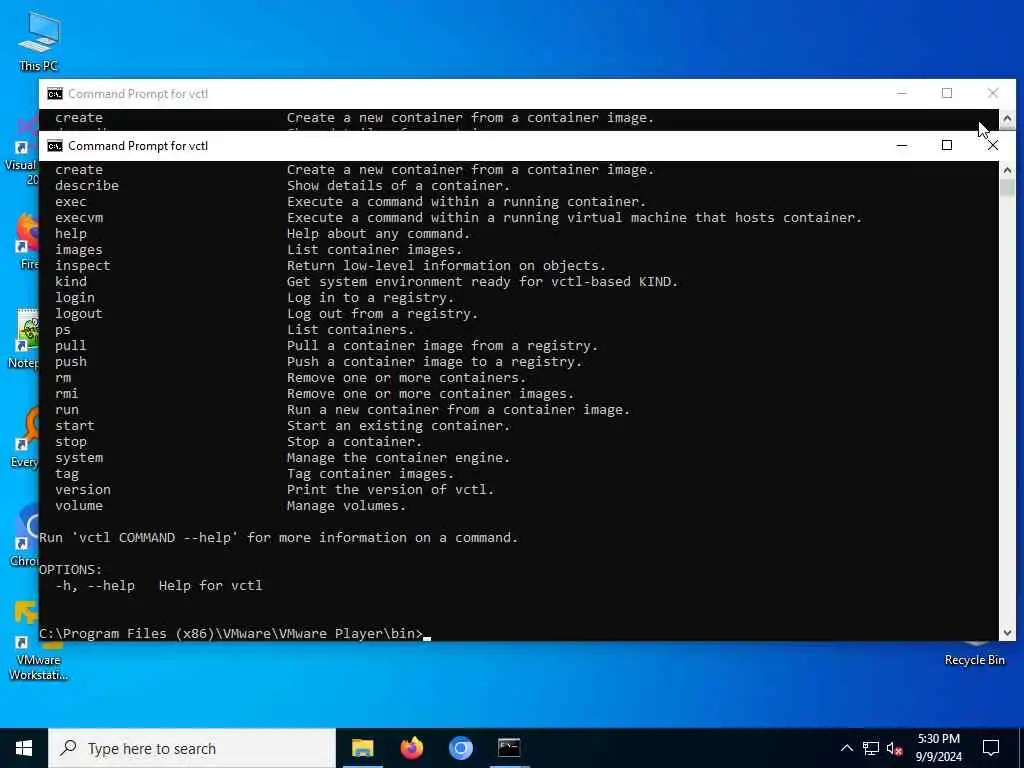Click the 'version' command text
This screenshot has height=768, width=1024.
(x=83, y=490)
